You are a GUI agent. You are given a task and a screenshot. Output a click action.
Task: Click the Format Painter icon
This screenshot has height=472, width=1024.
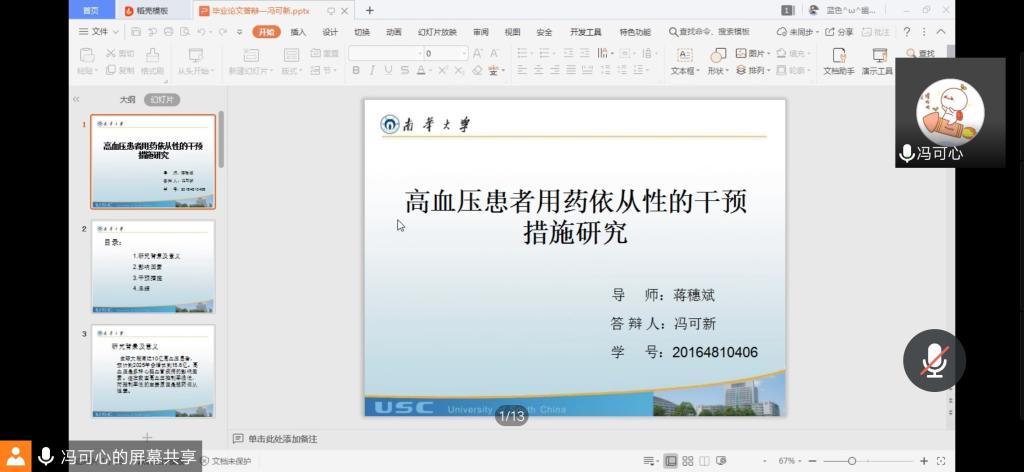152,62
